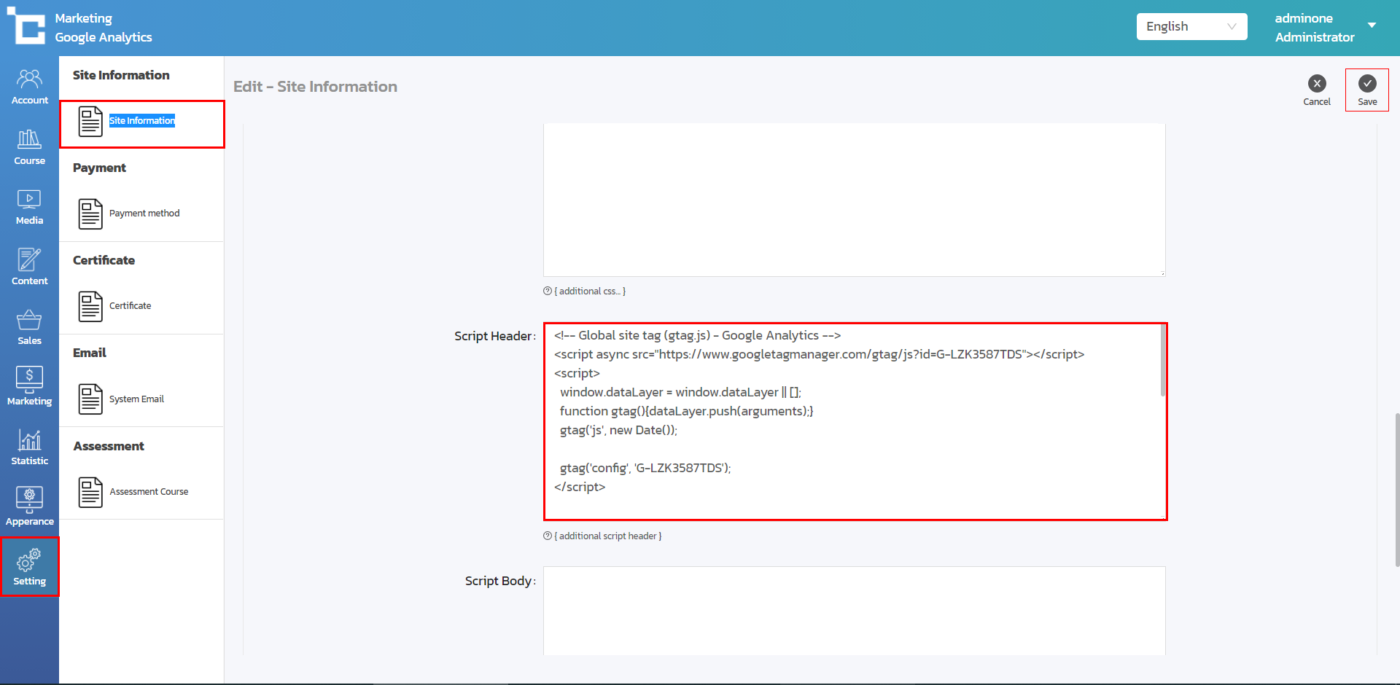
Task: Open the Content editor section
Action: (29, 266)
